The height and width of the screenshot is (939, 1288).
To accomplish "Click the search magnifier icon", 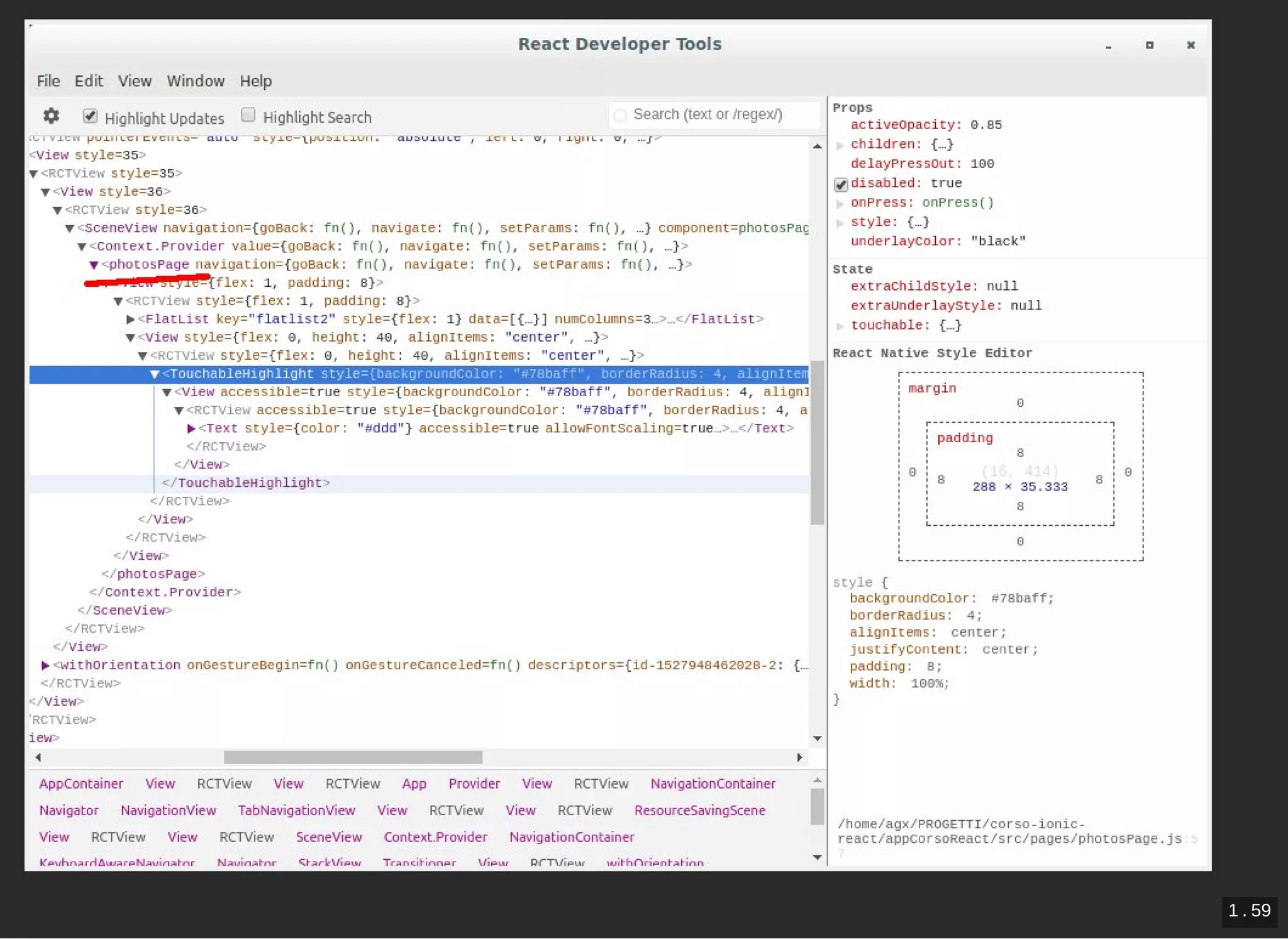I will click(x=620, y=116).
